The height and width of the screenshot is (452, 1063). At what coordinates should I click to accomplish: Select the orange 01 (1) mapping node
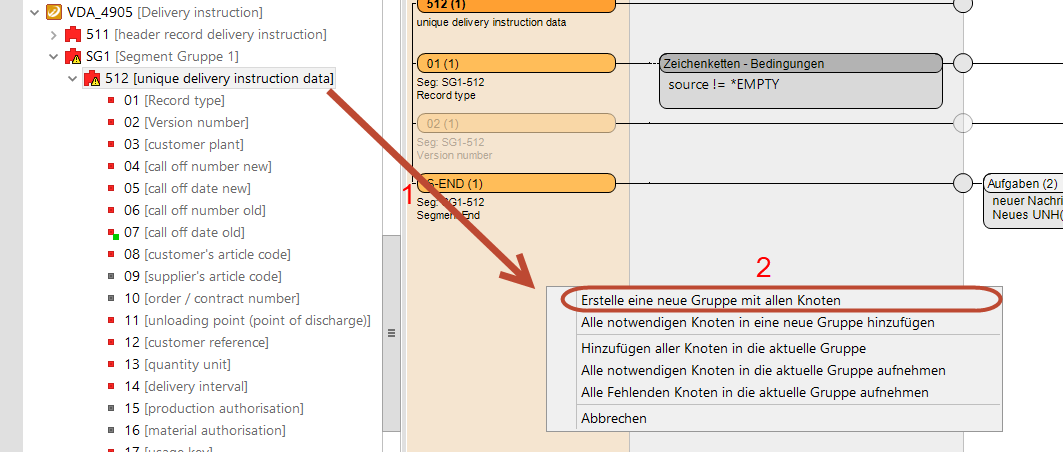click(x=514, y=64)
